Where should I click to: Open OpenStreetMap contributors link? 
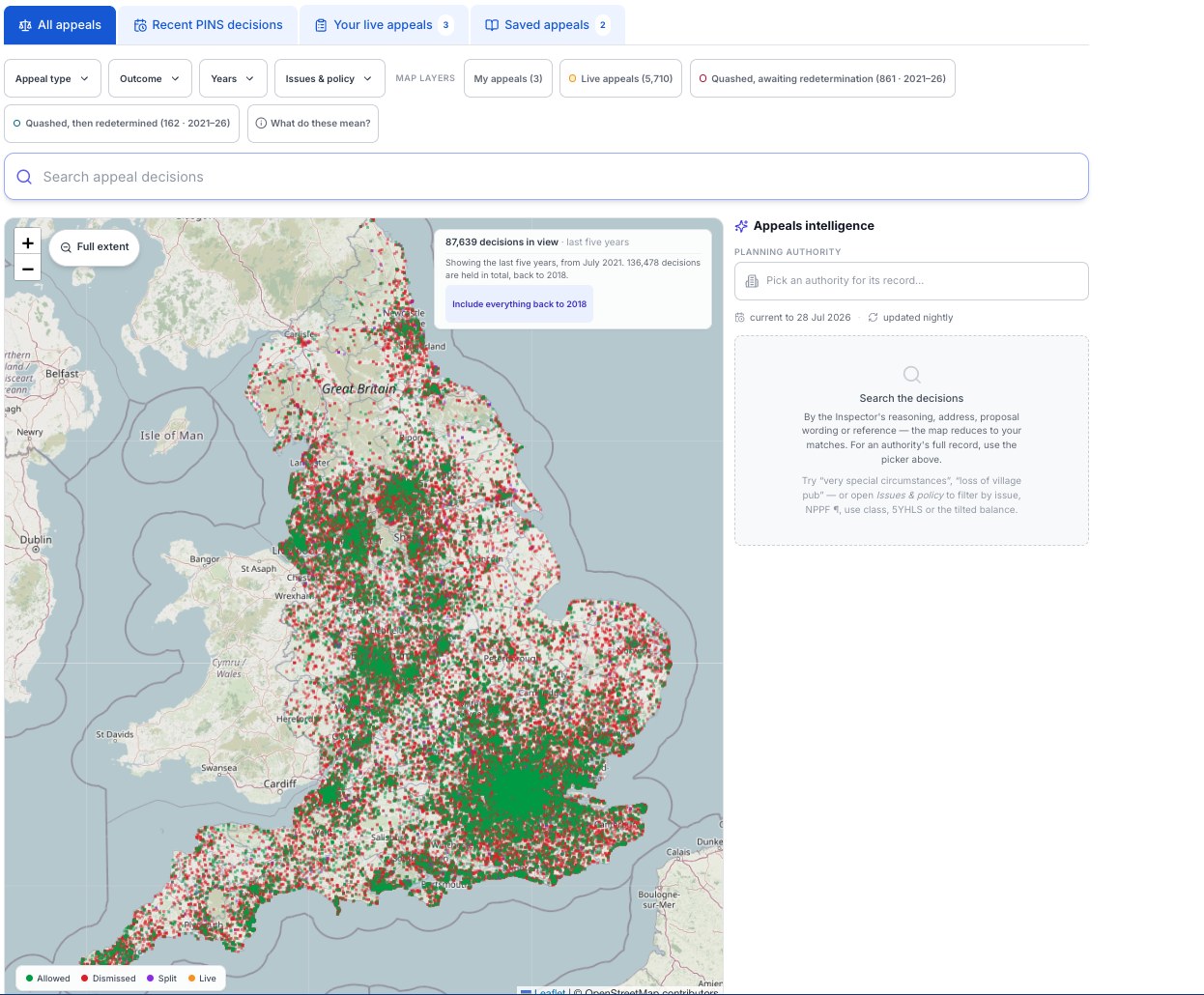coord(651,991)
